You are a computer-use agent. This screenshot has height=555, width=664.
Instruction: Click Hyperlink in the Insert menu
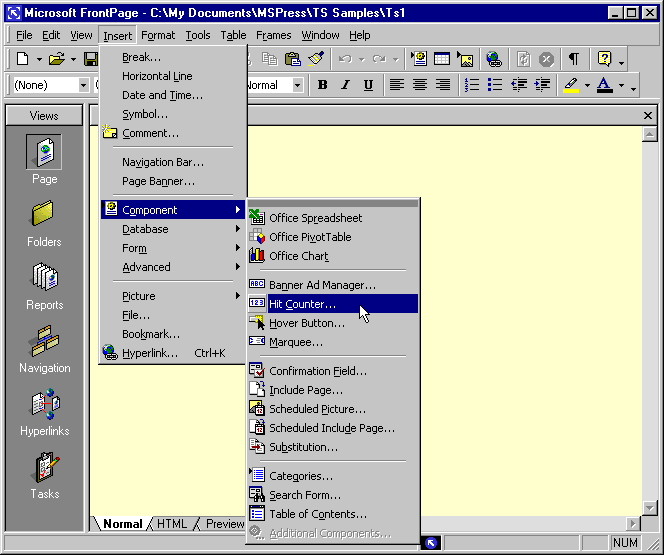[150, 353]
